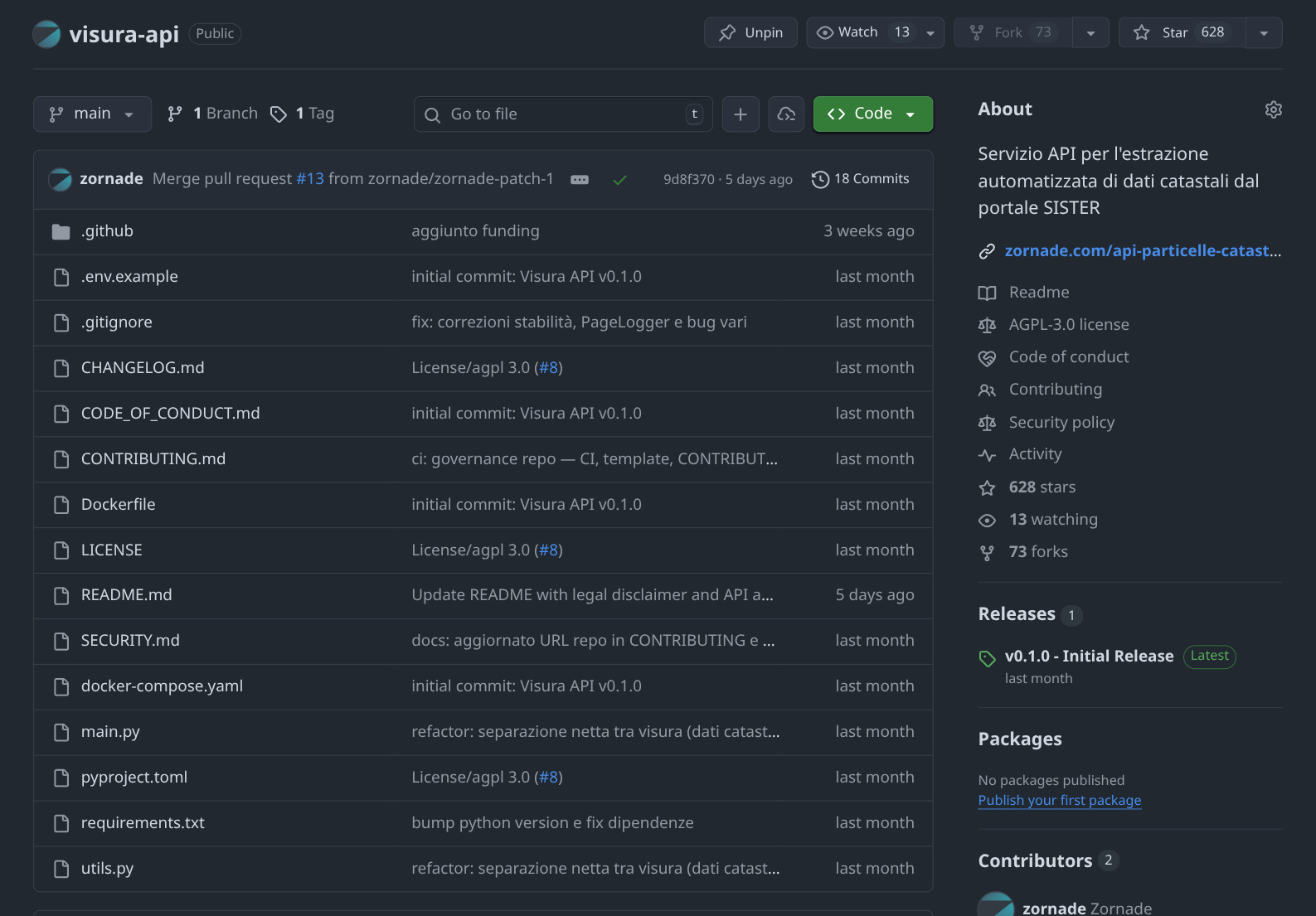Open Code of conduct link
The width and height of the screenshot is (1316, 916).
(x=1069, y=357)
